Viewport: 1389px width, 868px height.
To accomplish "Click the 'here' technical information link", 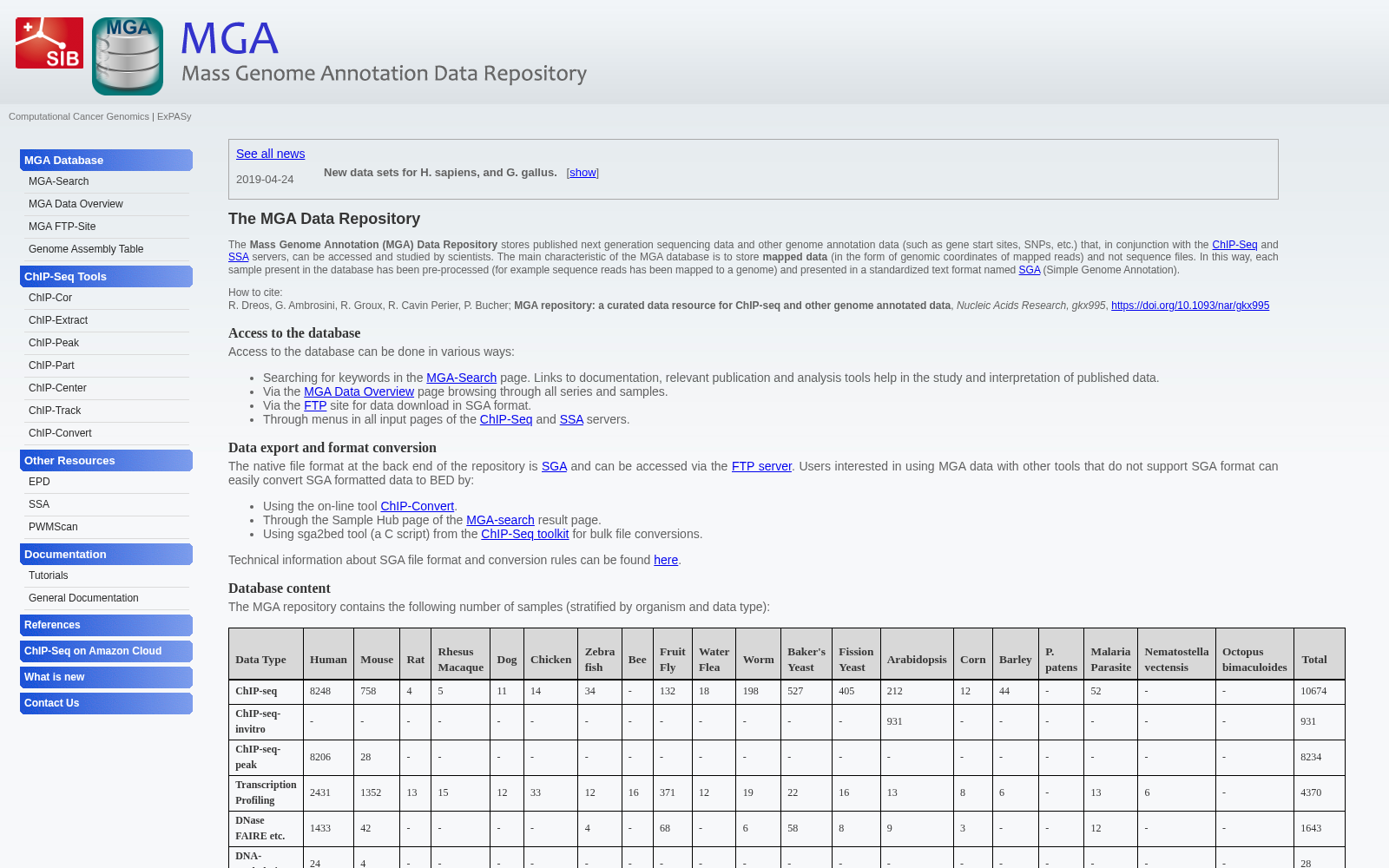I will point(666,560).
